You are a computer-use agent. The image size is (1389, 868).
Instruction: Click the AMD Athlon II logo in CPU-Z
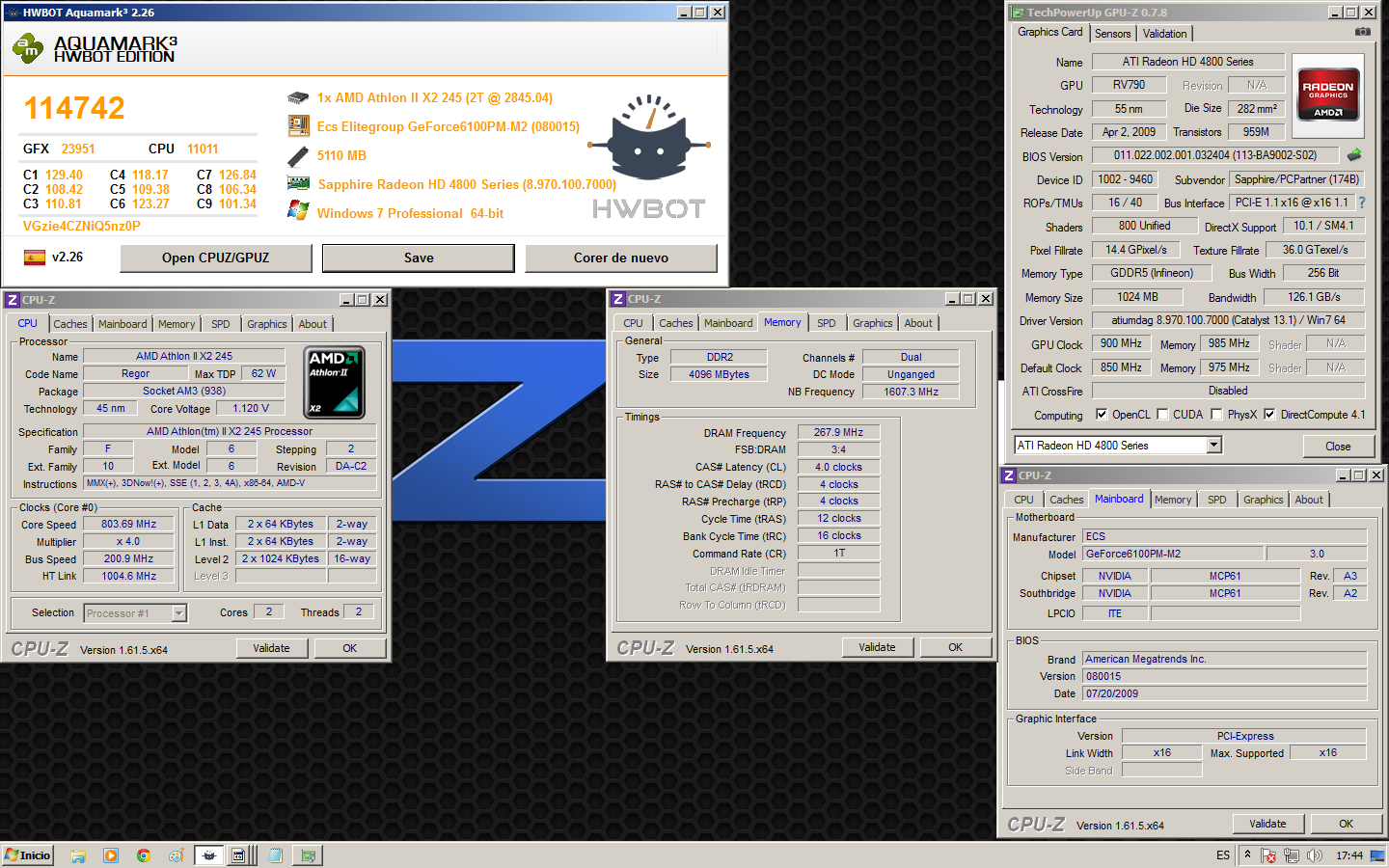tap(334, 382)
